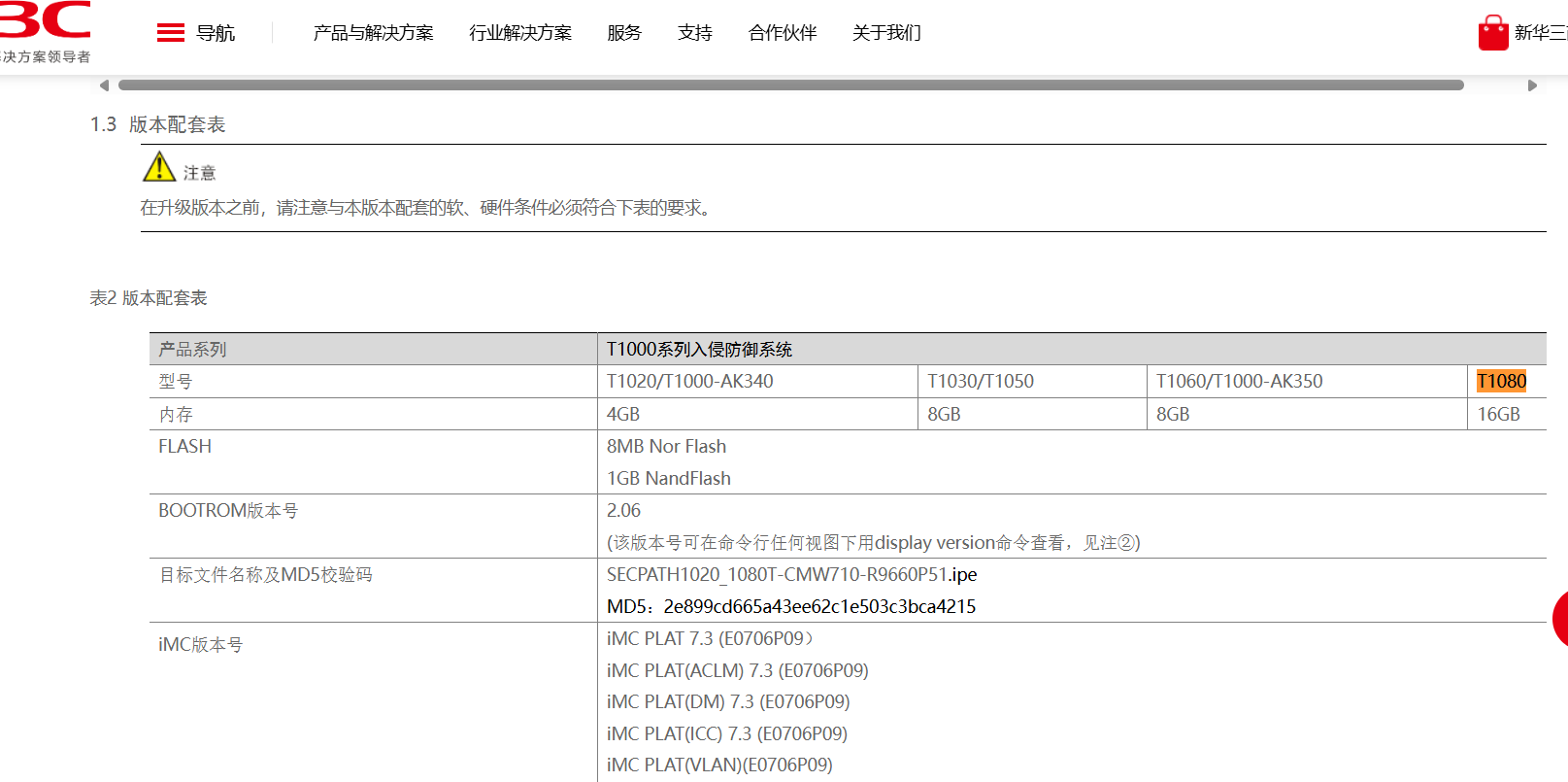Click the display version note text
This screenshot has width=1568, height=782.
coord(874,542)
